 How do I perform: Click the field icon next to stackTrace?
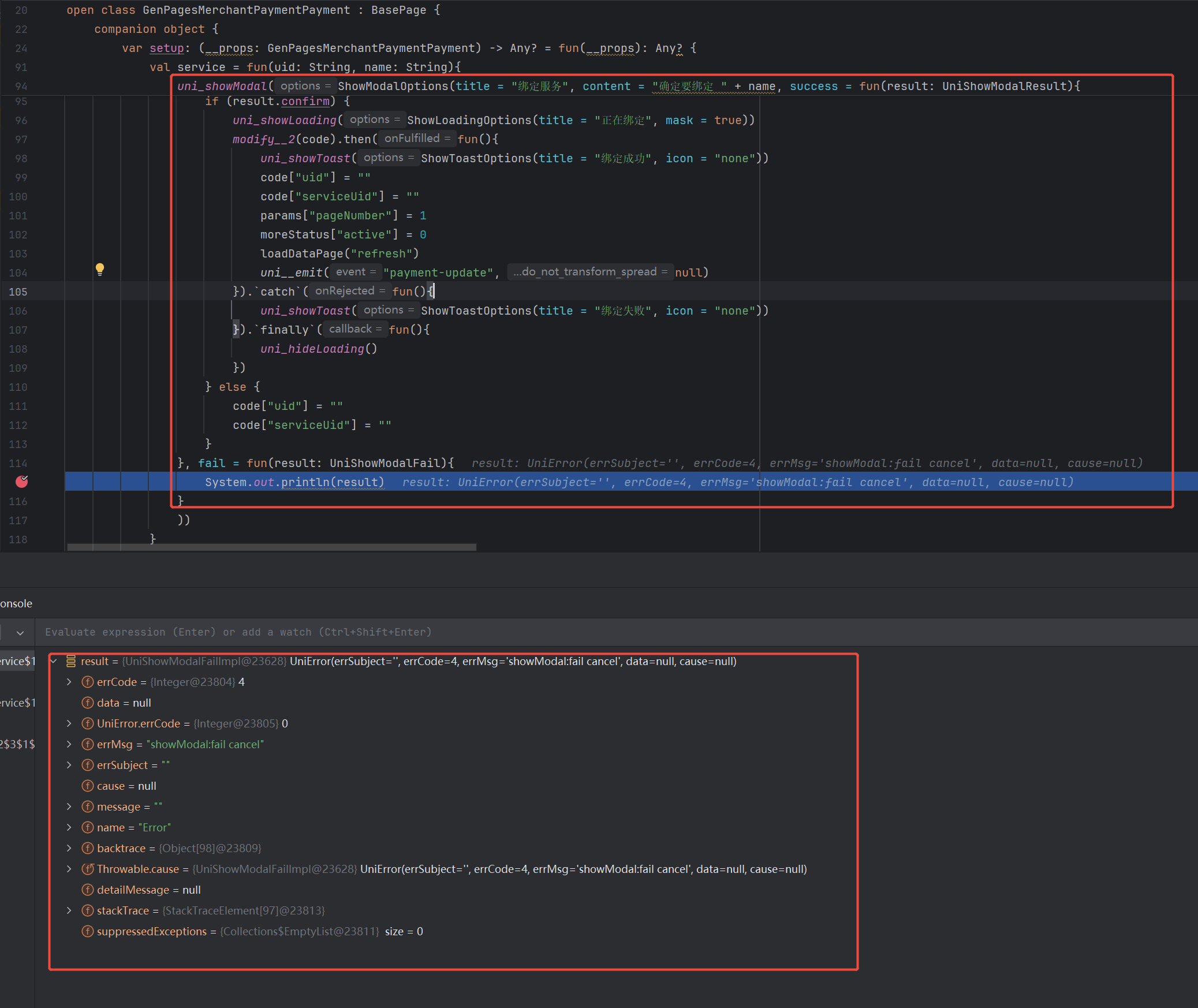point(88,910)
